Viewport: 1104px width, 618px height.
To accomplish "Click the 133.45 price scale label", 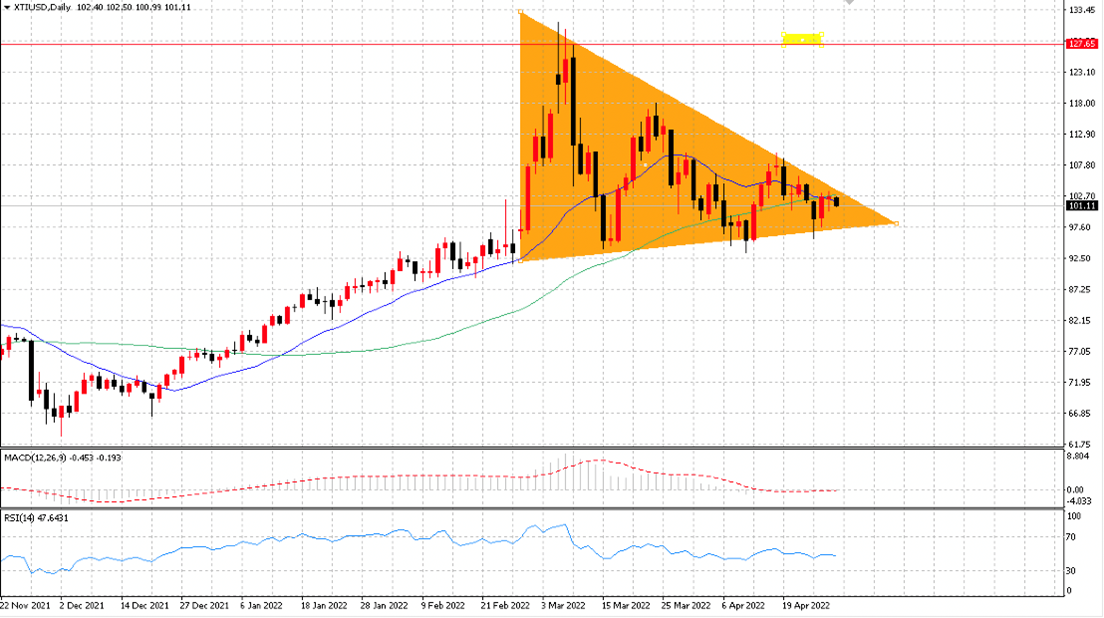I will click(1081, 10).
